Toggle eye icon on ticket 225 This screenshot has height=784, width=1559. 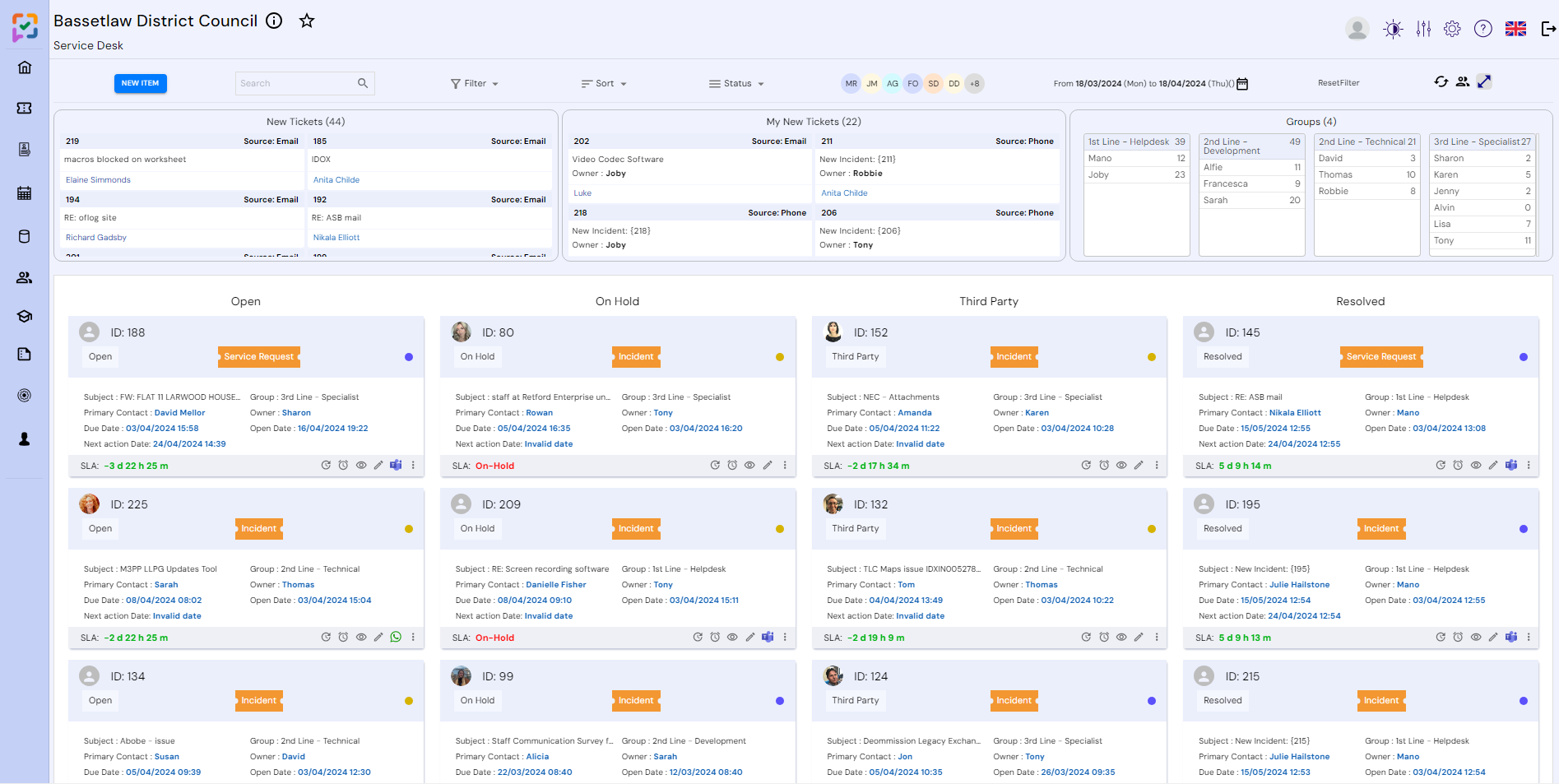click(x=361, y=638)
